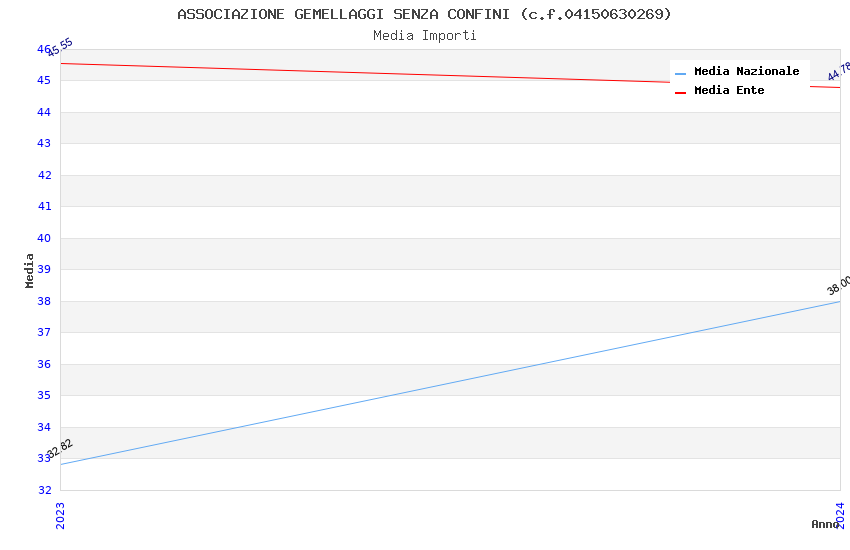
Task: Click the Anno axis title
Action: coord(825,524)
